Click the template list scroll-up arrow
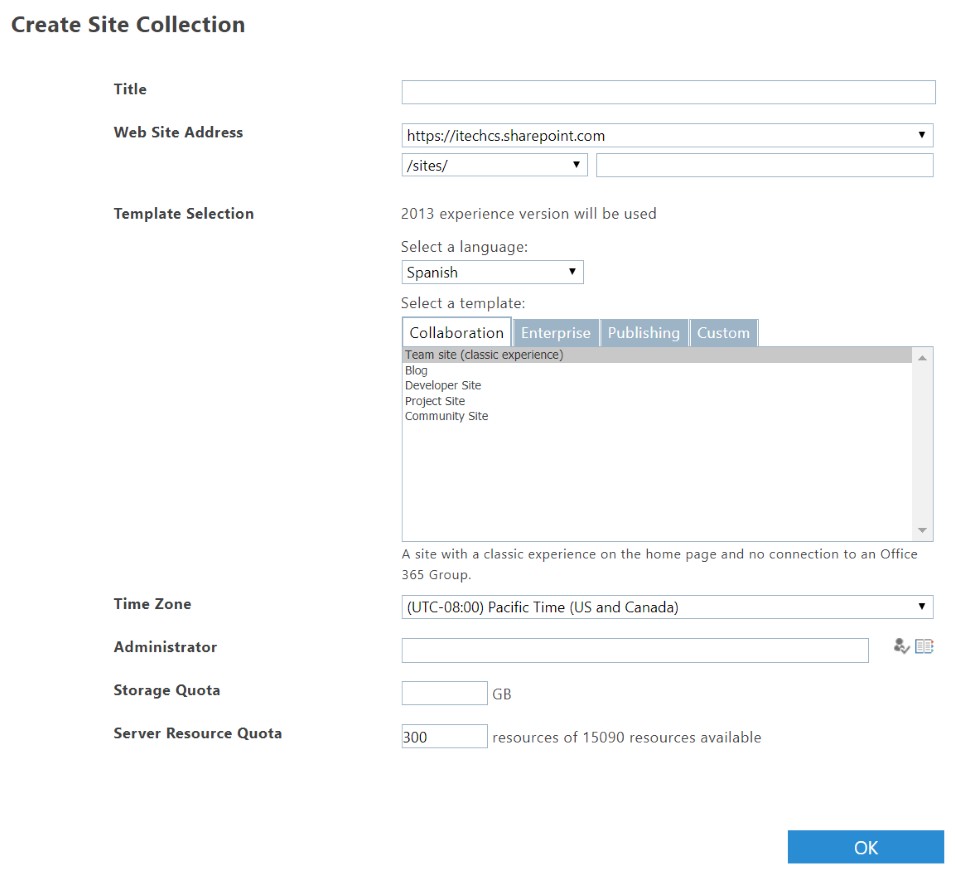955x886 pixels. click(922, 358)
